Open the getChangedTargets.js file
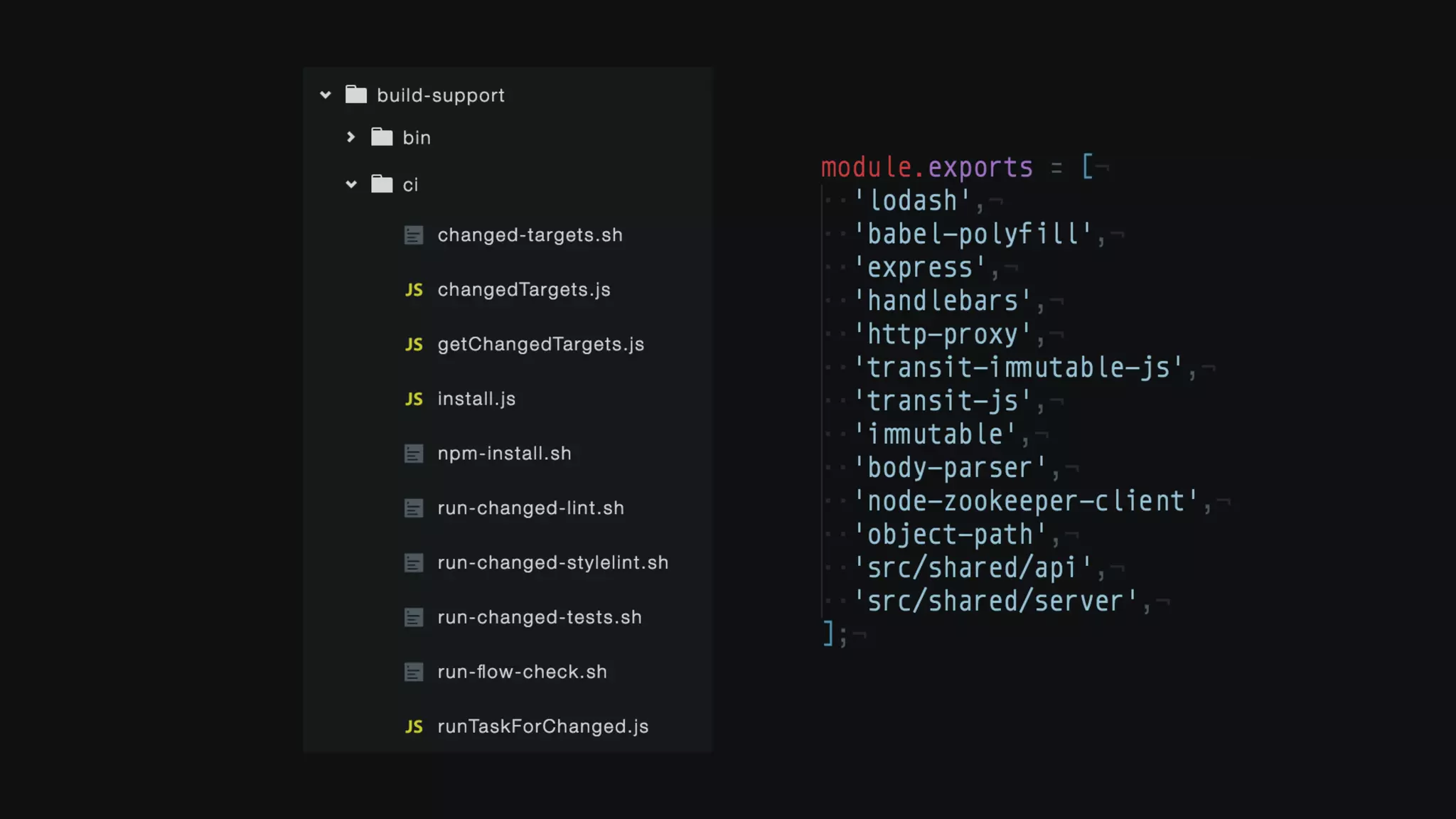Screen dimensions: 1456x819 pyautogui.click(x=540, y=345)
